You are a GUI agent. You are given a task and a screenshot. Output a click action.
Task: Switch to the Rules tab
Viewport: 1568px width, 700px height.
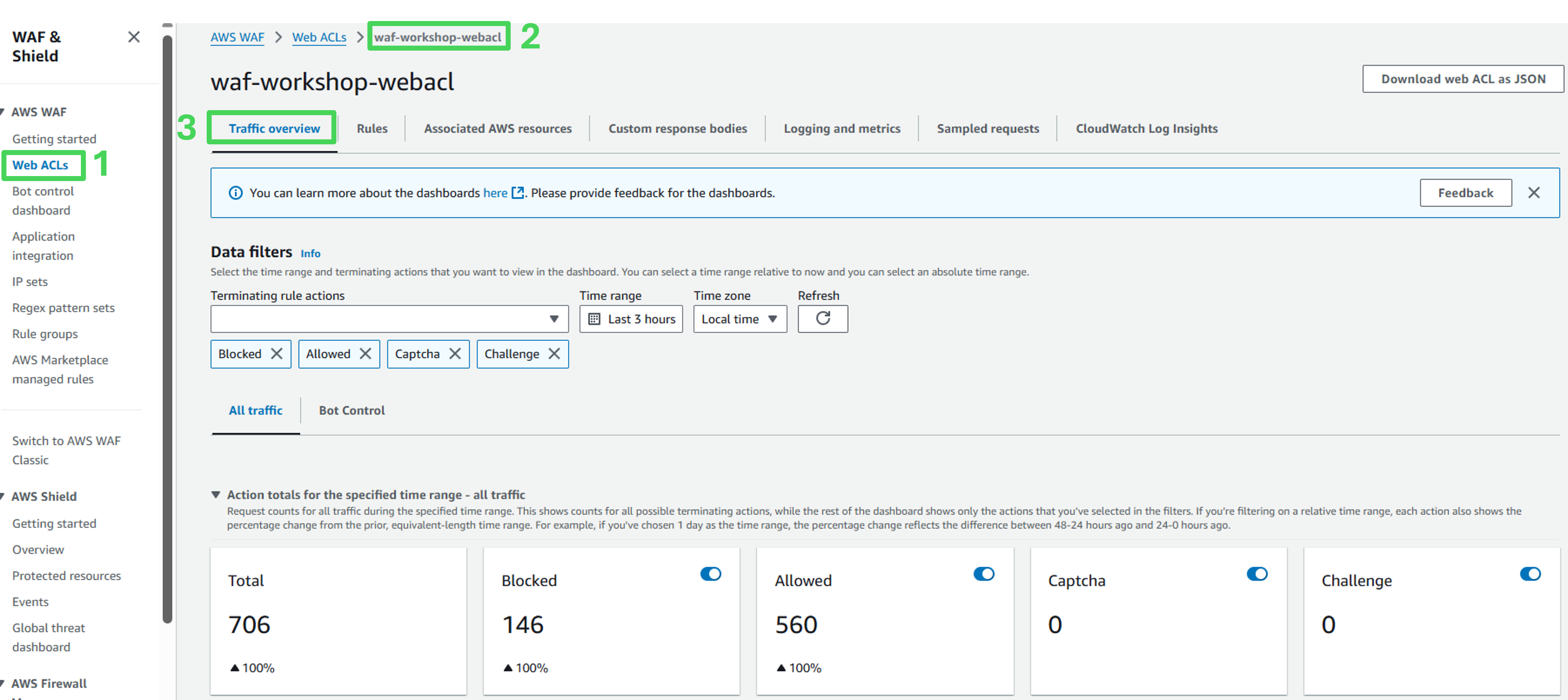tap(372, 128)
